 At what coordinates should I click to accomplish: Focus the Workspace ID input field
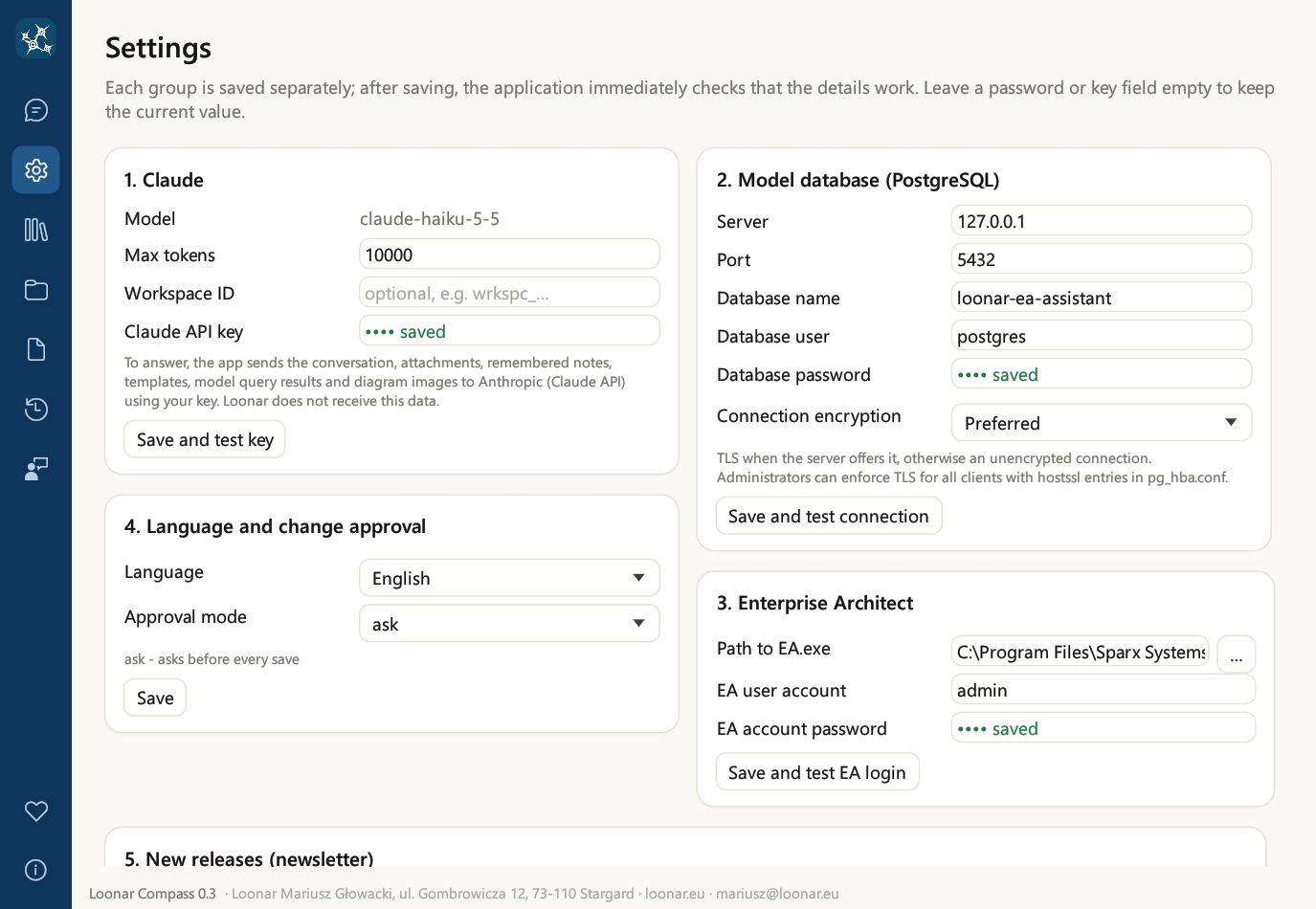pyautogui.click(x=509, y=293)
